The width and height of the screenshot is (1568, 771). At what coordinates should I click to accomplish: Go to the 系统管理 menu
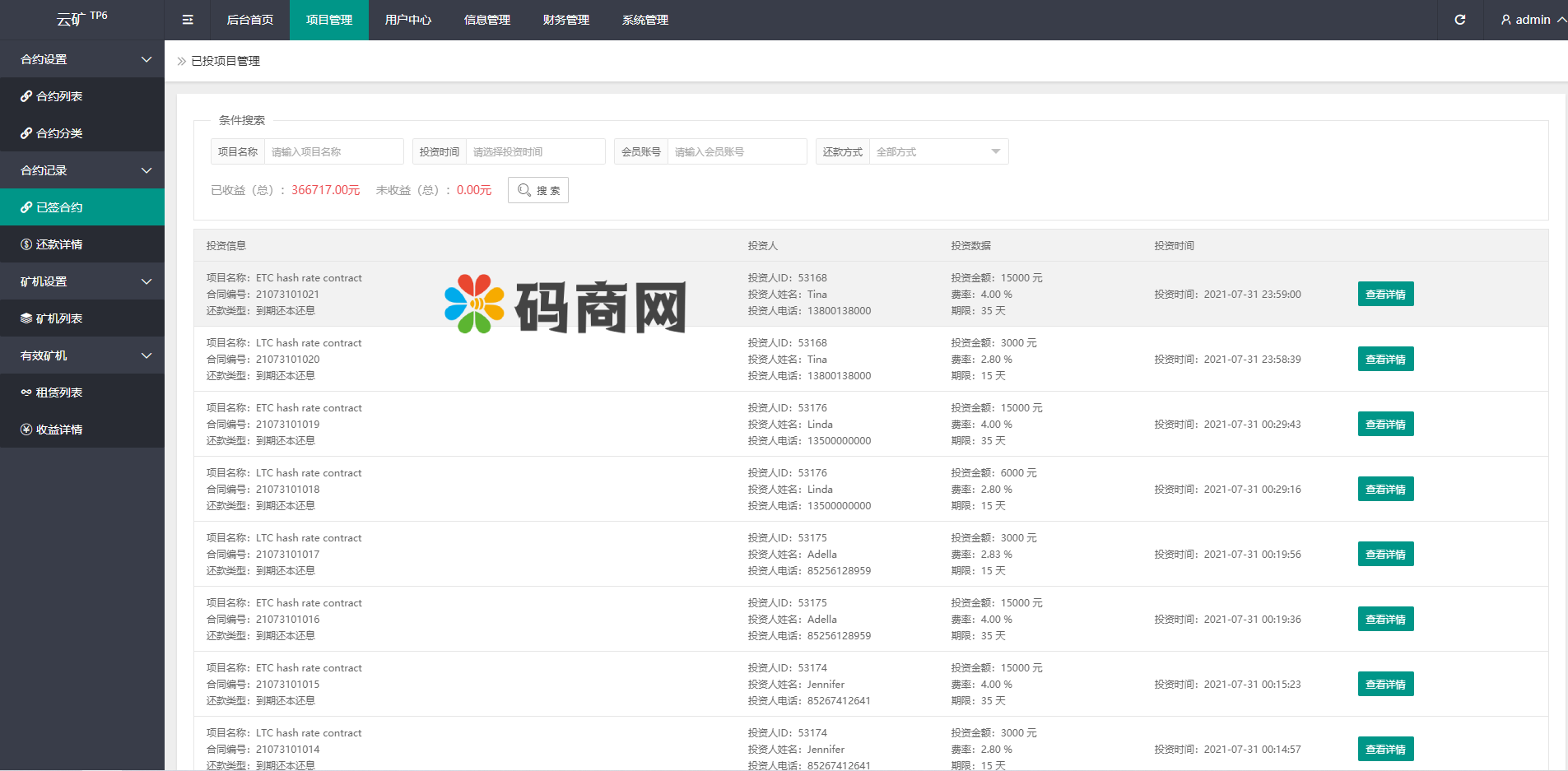(x=644, y=20)
